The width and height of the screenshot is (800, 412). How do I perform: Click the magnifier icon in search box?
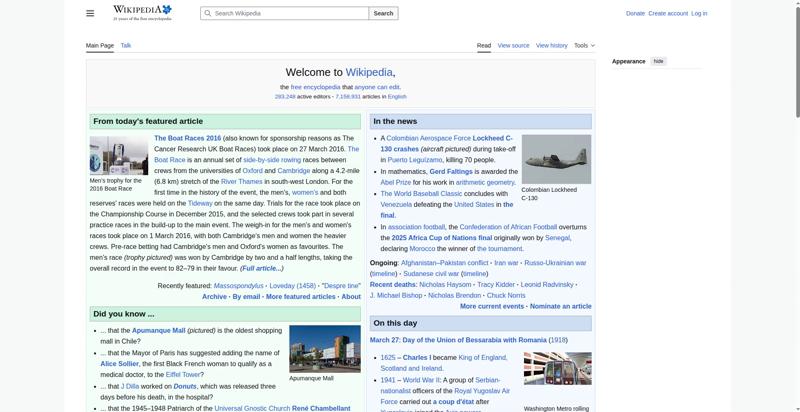[207, 14]
